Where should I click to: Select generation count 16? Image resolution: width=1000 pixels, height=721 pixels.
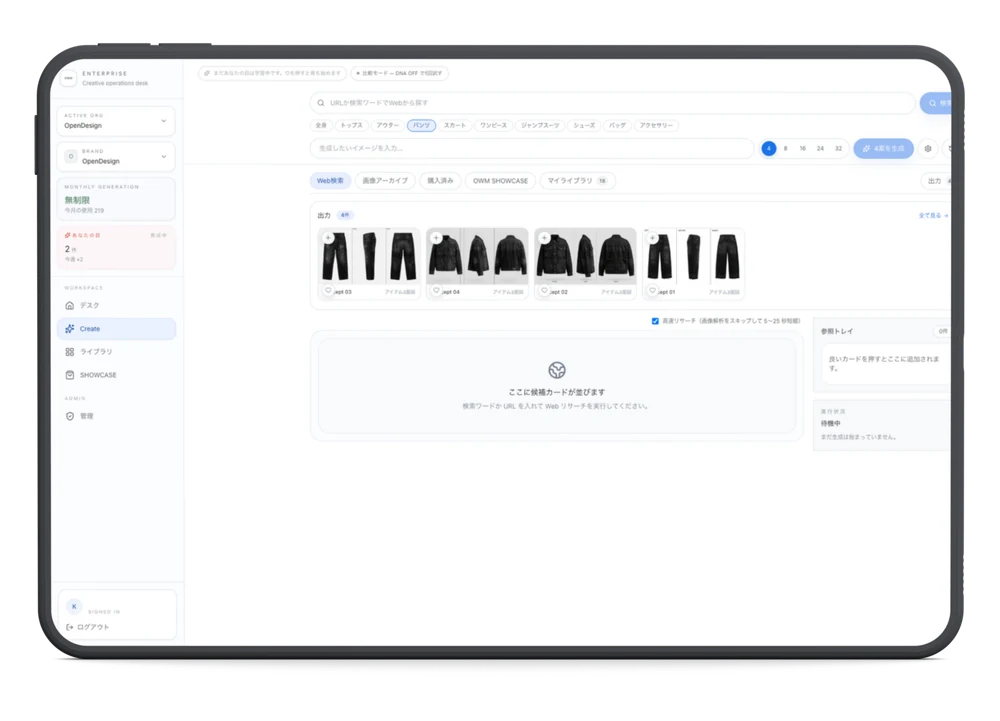click(802, 149)
